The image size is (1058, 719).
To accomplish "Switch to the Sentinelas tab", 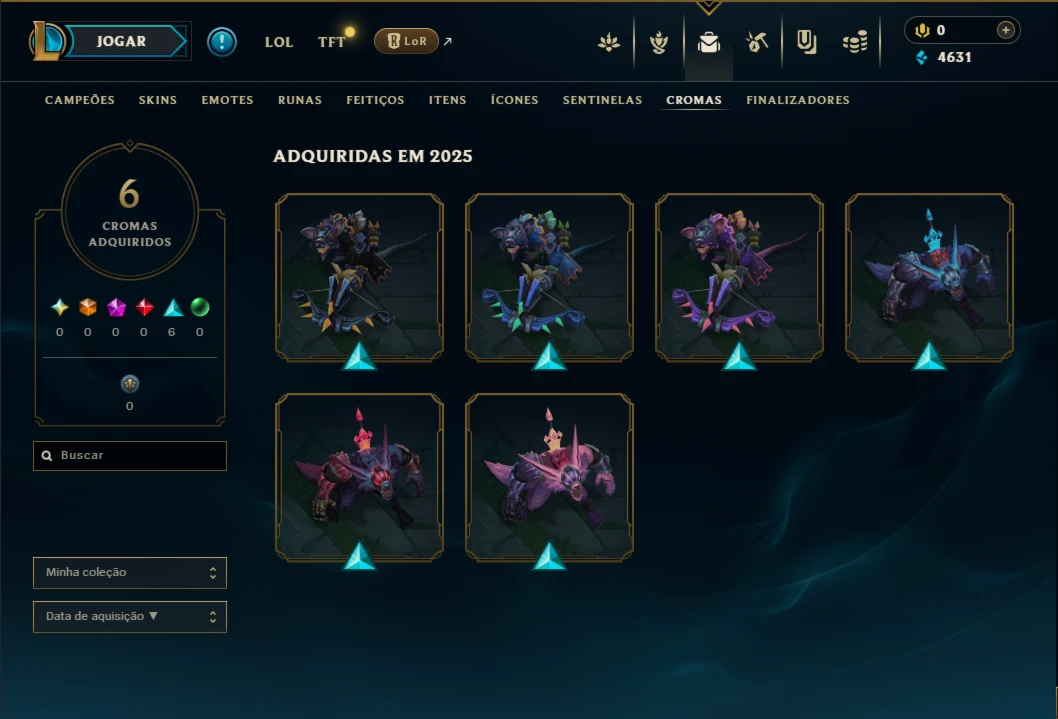I will pos(603,100).
